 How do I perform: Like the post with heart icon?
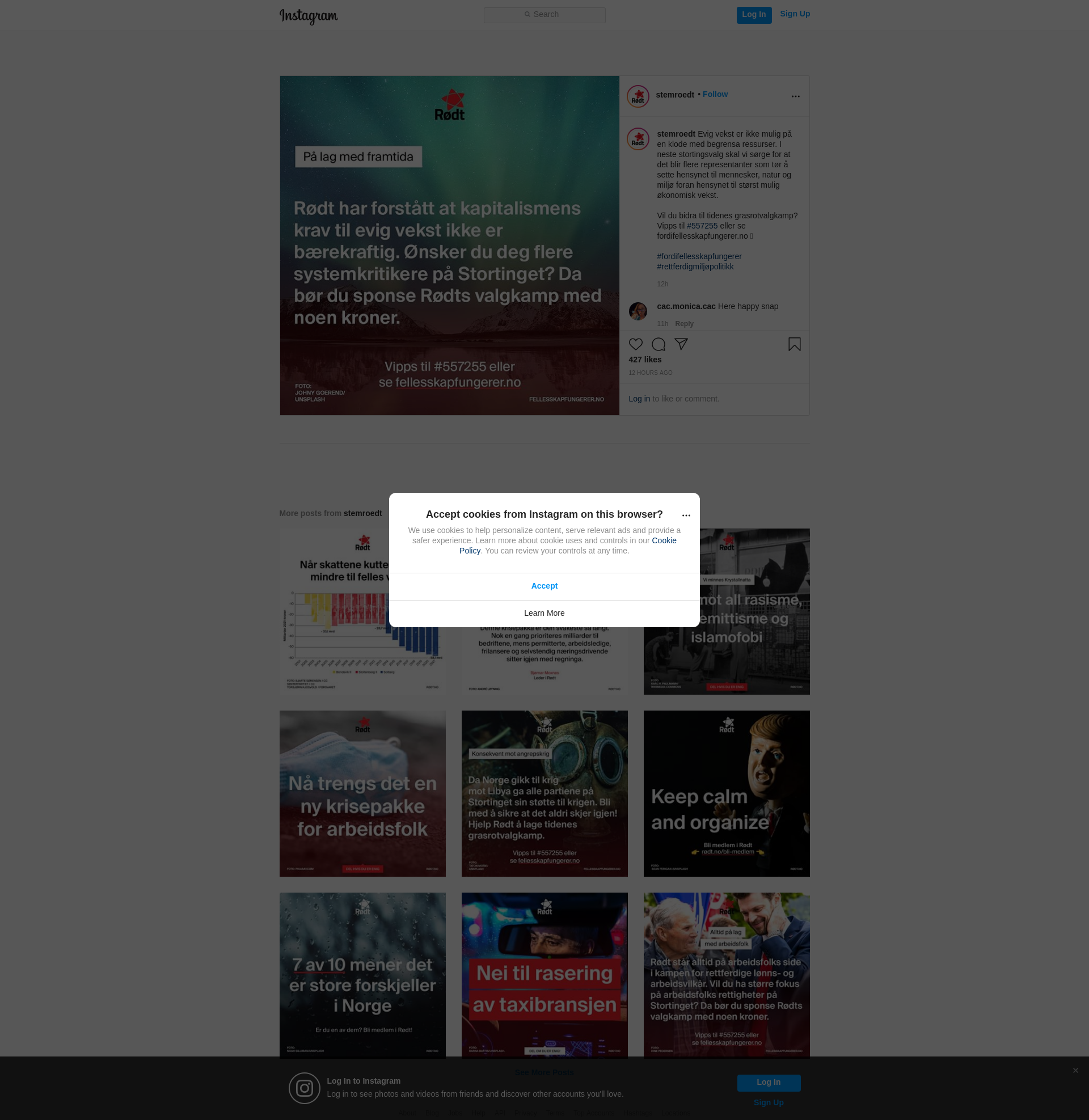(x=635, y=344)
